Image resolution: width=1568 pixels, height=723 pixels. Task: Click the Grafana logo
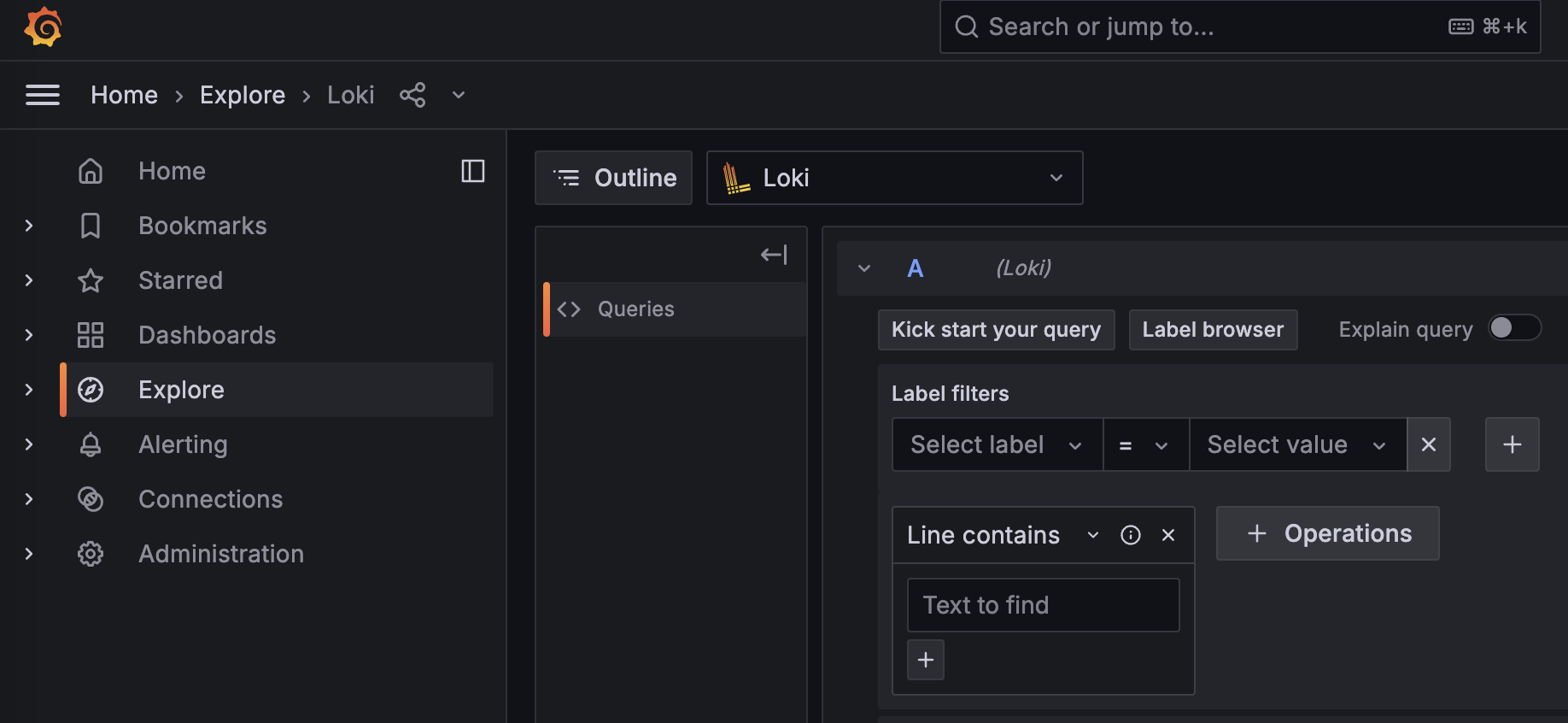[x=43, y=26]
